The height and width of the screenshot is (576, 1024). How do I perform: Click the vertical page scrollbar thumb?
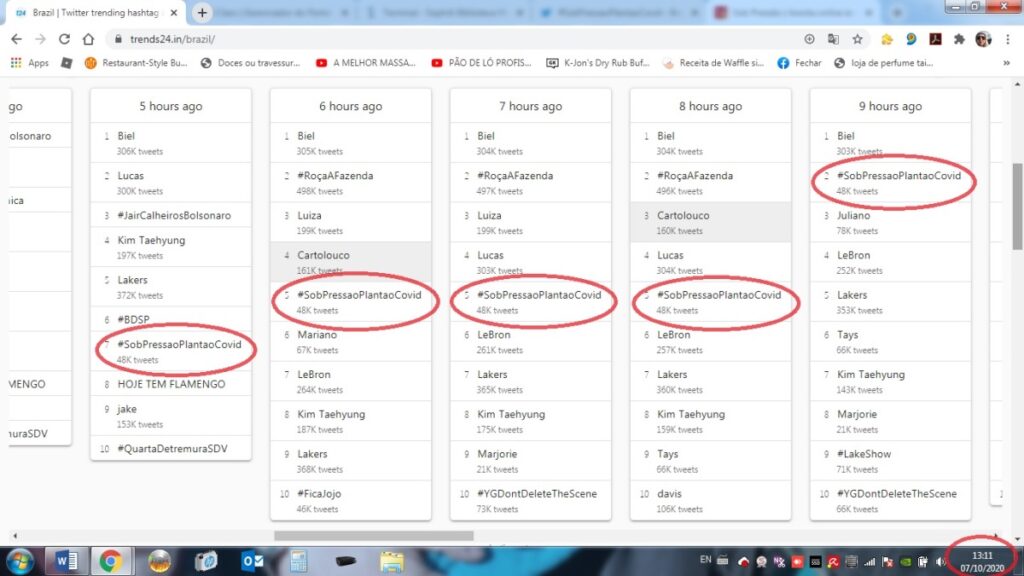[1017, 206]
